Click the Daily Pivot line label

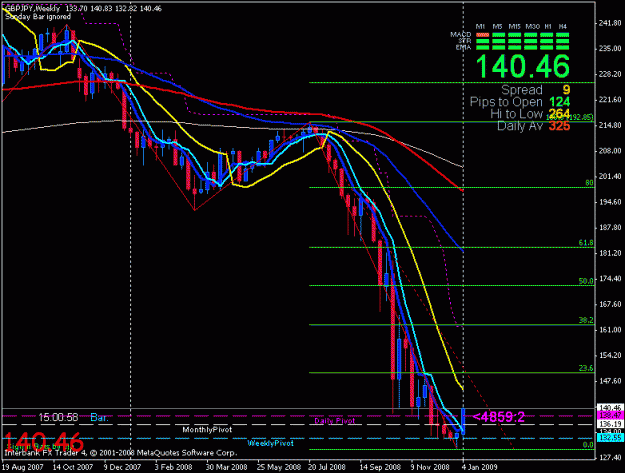pos(334,421)
